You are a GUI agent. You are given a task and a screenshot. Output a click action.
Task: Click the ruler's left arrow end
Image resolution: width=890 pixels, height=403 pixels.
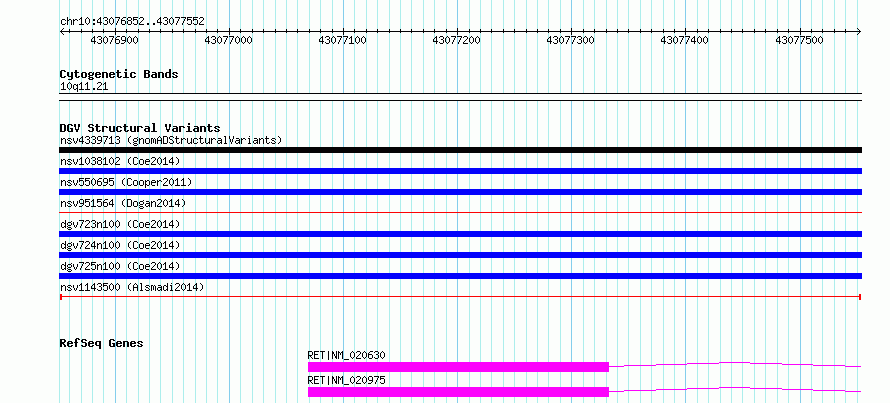click(62, 31)
